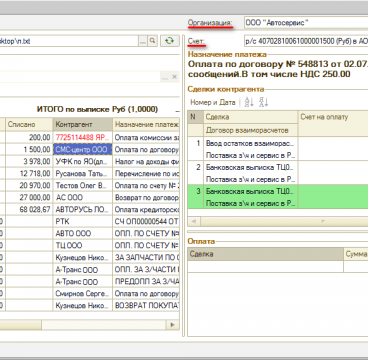The height and width of the screenshot is (360, 368).
Task: Click the amount cell '27 000,00'
Action: pyautogui.click(x=29, y=198)
